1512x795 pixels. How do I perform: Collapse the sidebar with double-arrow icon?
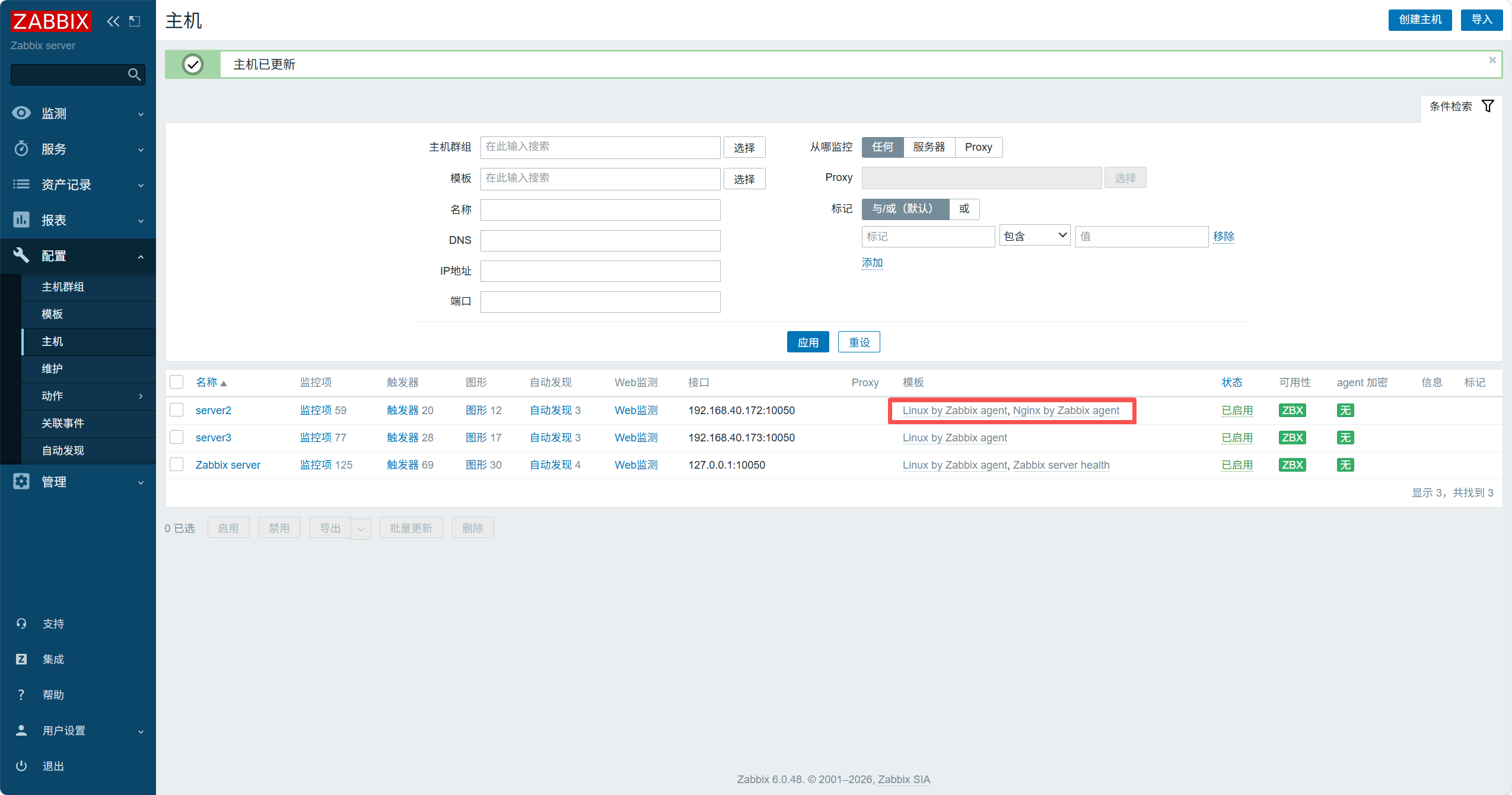113,21
